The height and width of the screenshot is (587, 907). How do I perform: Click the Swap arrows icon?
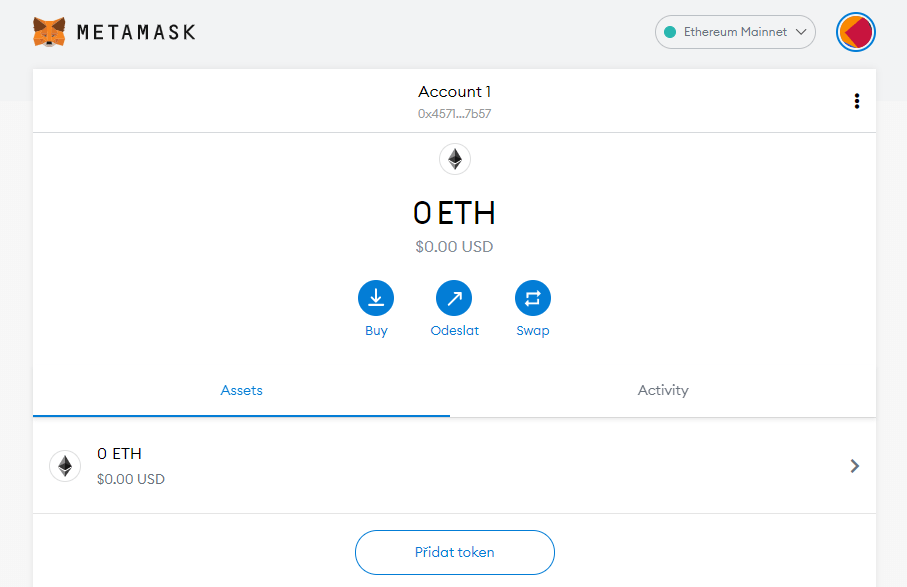[x=532, y=298]
